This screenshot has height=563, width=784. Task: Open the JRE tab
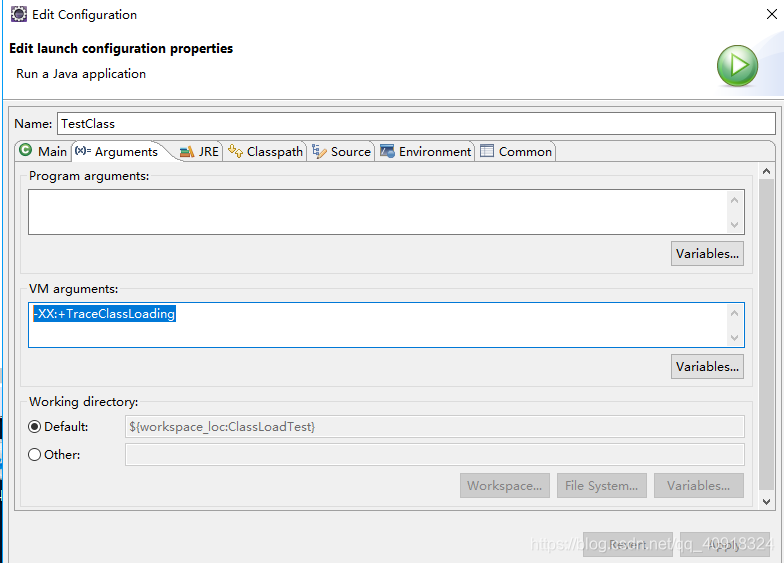tap(200, 152)
